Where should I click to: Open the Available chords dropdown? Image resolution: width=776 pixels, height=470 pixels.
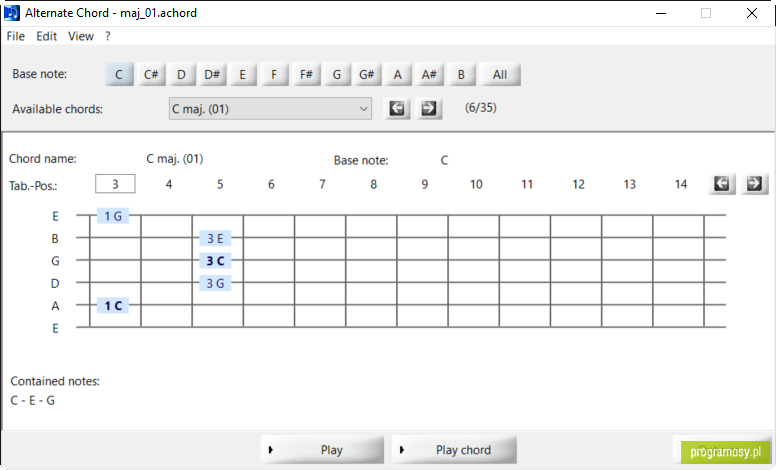coord(270,108)
